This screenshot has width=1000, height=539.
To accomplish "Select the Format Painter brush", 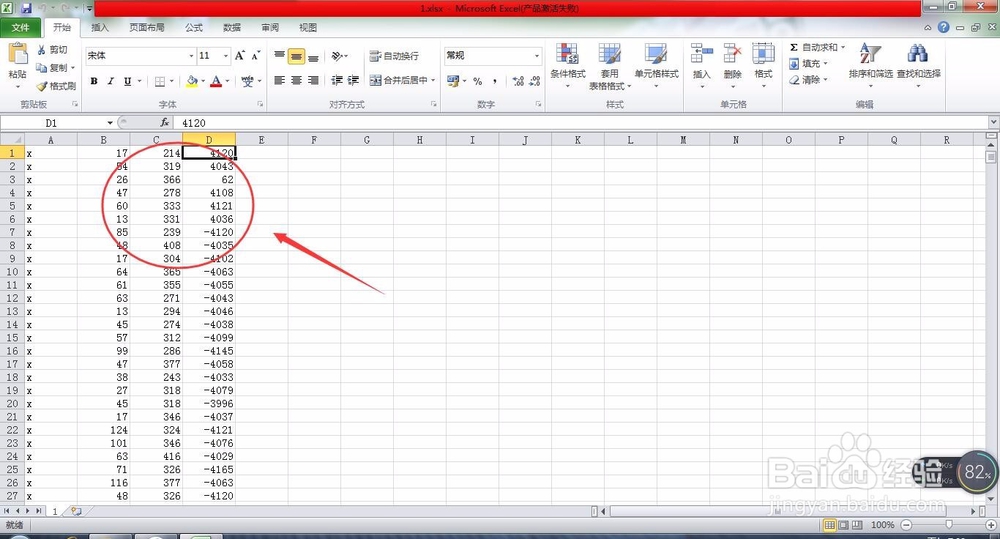I will 41,85.
